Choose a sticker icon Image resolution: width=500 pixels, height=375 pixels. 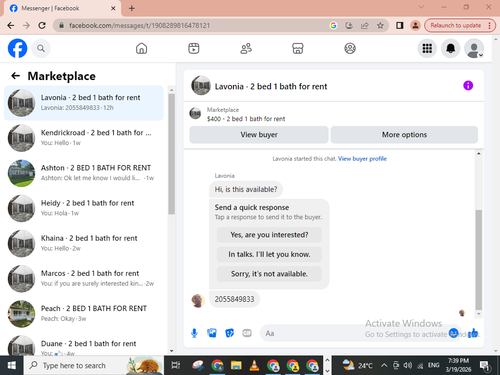click(229, 333)
